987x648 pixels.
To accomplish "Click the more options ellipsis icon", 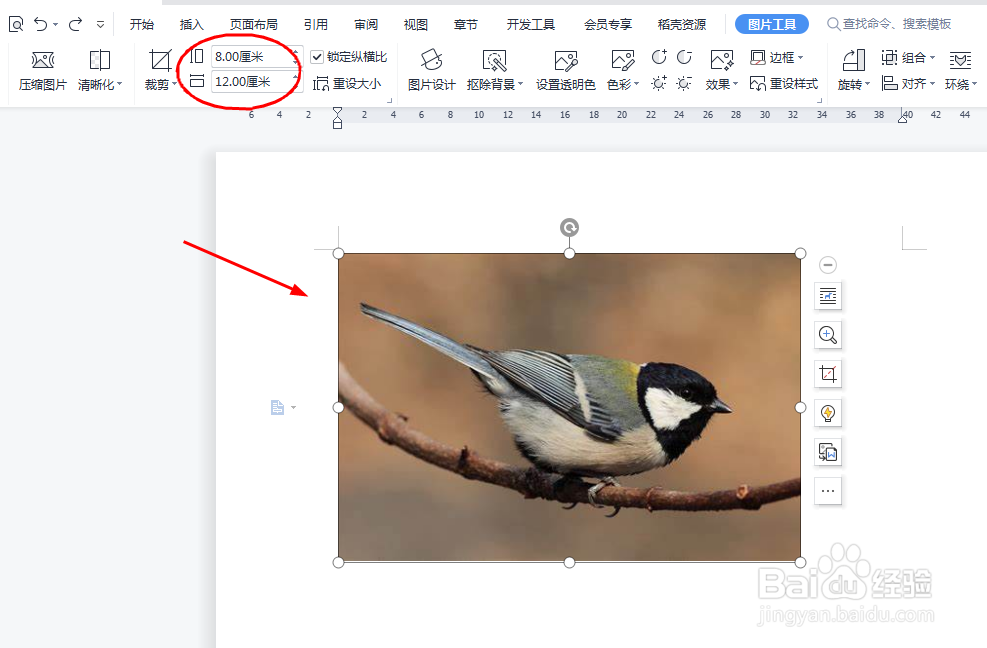I will [x=828, y=491].
